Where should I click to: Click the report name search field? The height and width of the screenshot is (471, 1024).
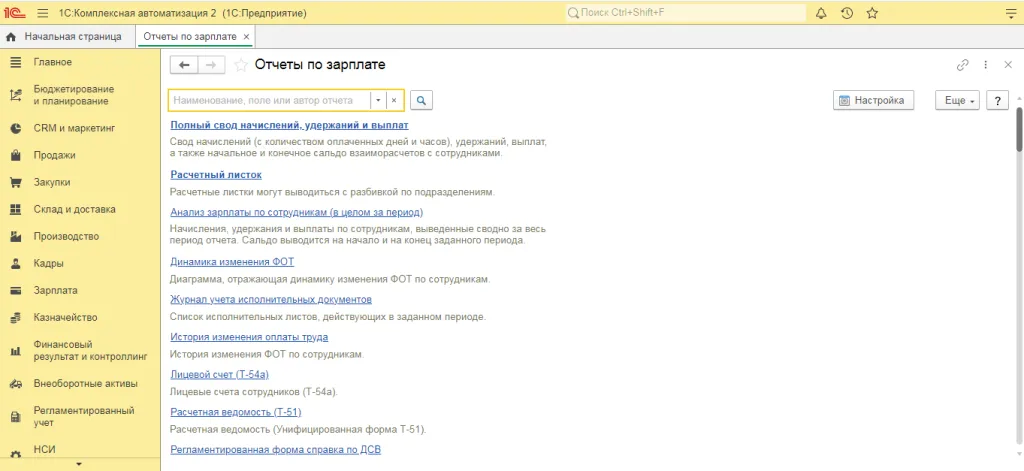click(270, 101)
